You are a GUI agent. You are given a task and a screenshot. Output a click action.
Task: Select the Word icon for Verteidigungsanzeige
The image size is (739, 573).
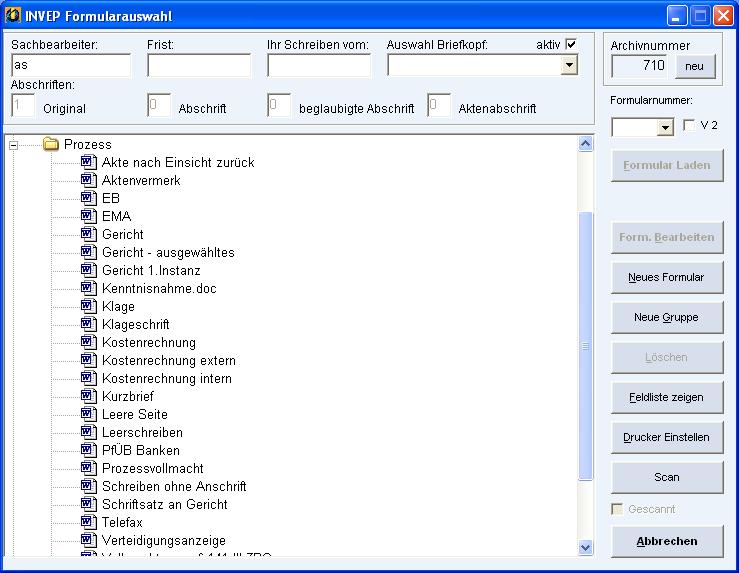point(89,540)
